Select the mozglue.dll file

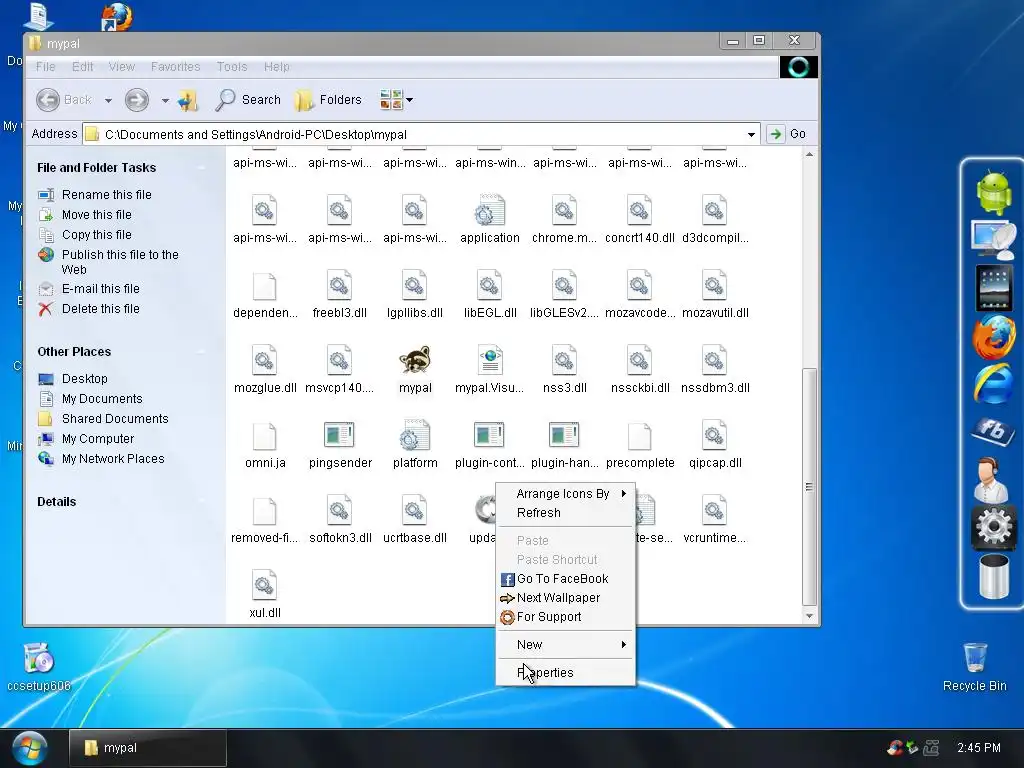[x=264, y=360]
